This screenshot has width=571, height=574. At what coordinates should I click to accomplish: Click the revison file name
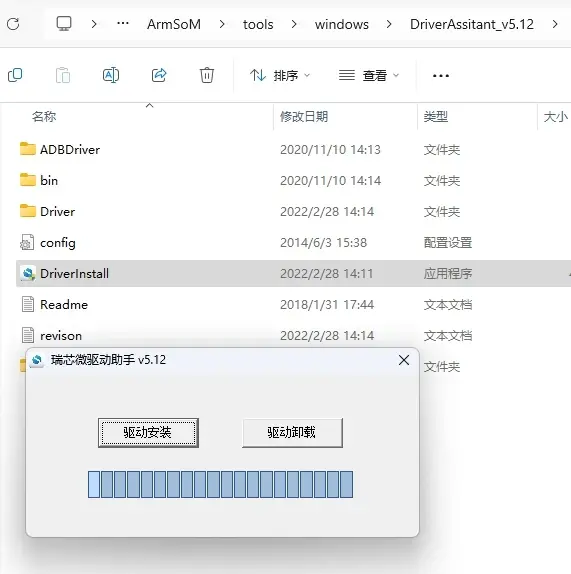(x=61, y=336)
